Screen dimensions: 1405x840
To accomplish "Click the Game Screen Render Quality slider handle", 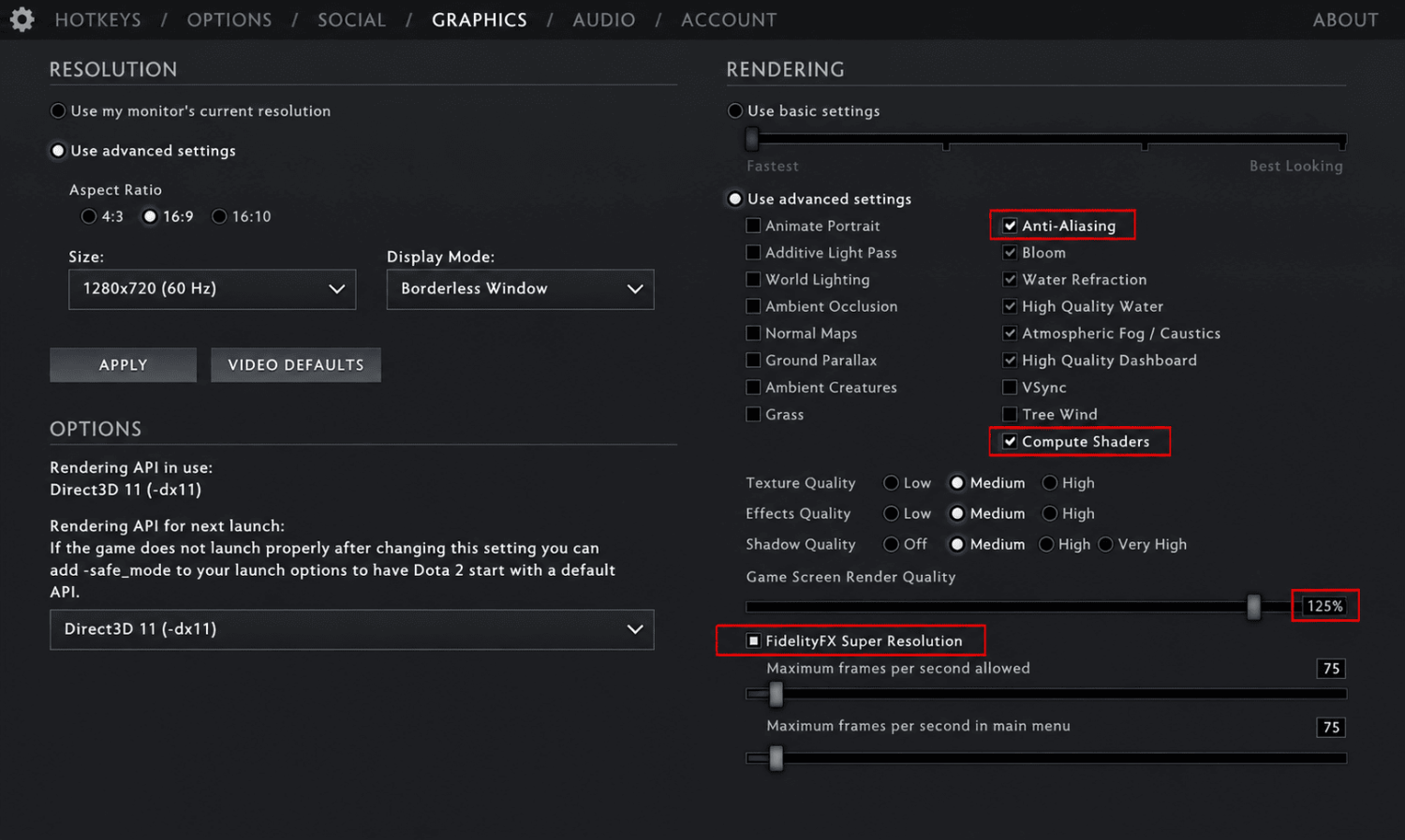I will [1254, 607].
